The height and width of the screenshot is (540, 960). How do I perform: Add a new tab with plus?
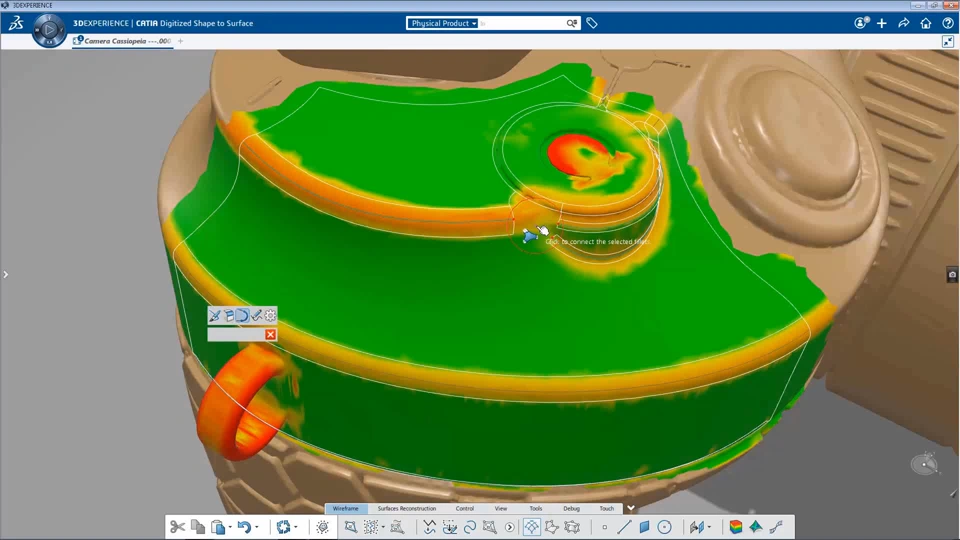click(181, 41)
